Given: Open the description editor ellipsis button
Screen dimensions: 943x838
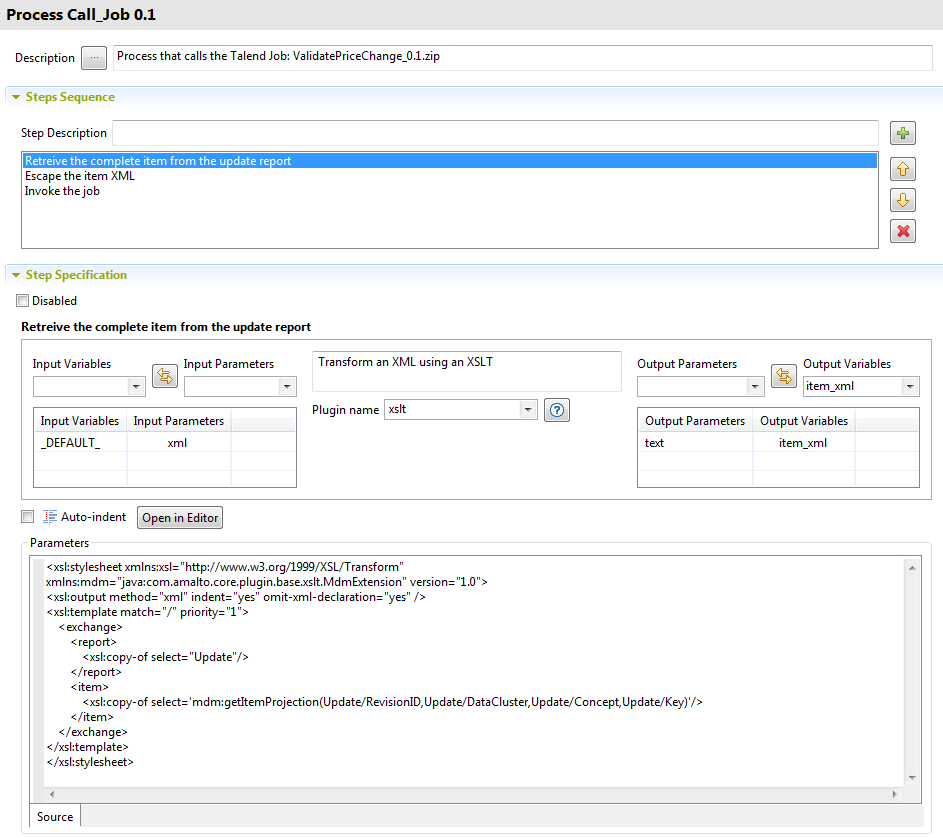Looking at the screenshot, I should (94, 58).
